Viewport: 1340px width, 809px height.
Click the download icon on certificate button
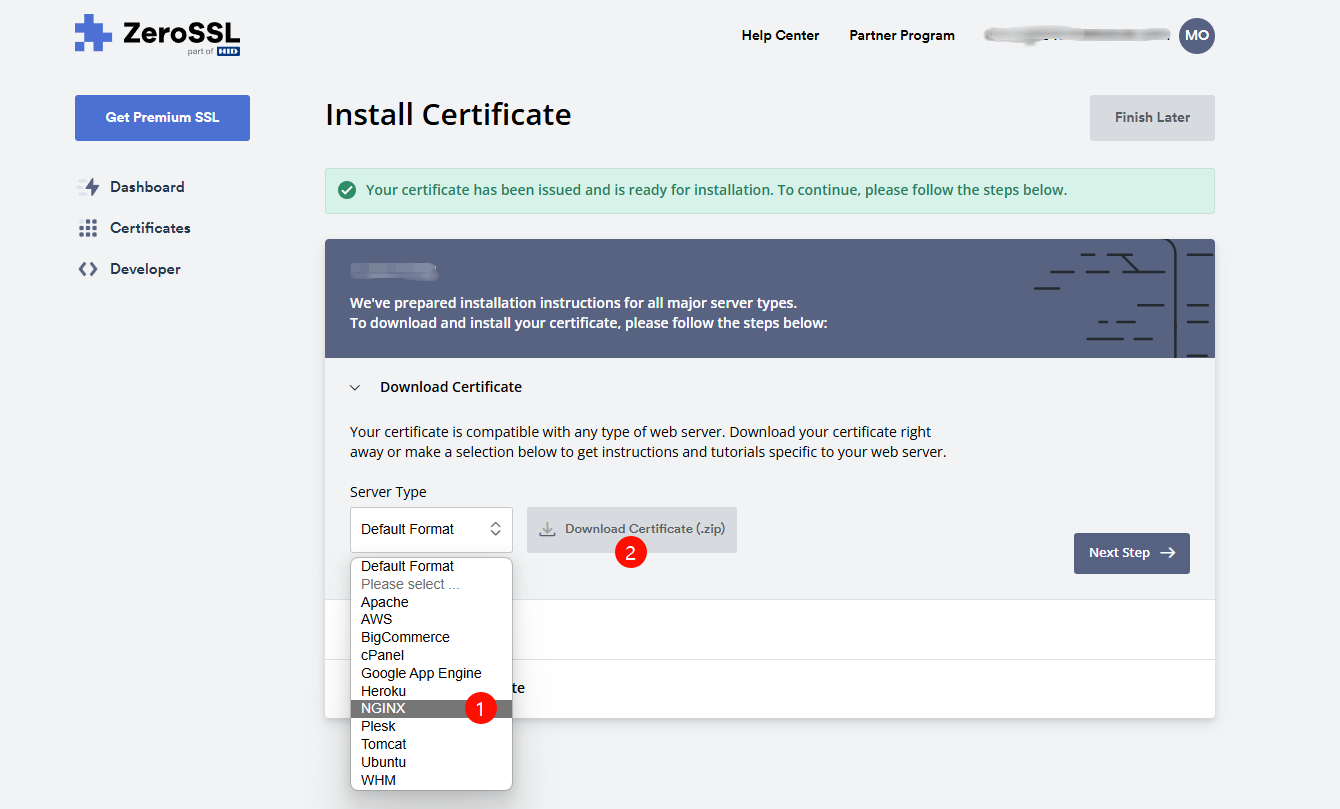[x=547, y=529]
